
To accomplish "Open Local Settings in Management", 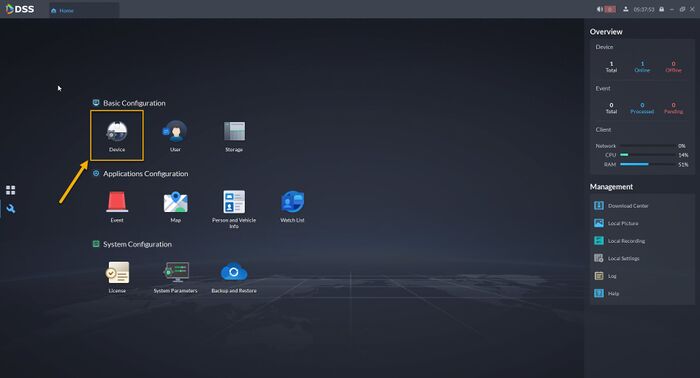I will (x=617, y=258).
